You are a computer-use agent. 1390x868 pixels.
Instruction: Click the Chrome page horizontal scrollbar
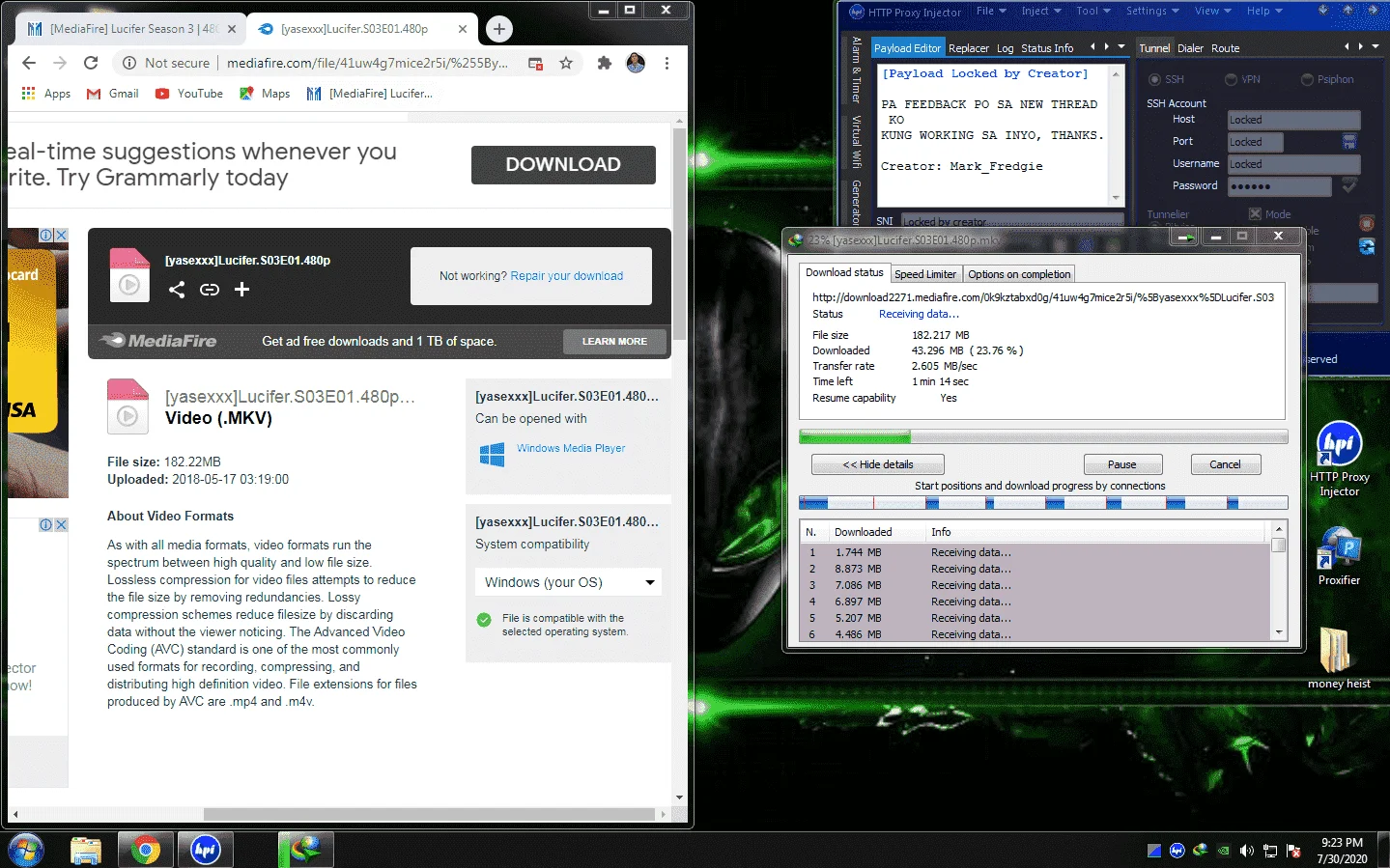click(x=430, y=814)
